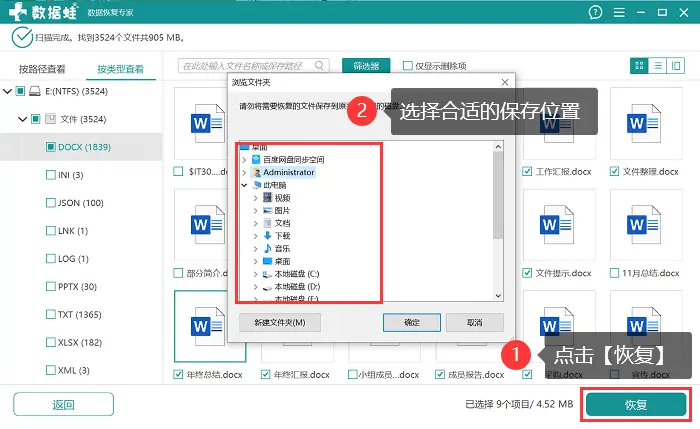Click the search magnifier icon
Viewport: 700px width, 429px height.
(x=319, y=65)
